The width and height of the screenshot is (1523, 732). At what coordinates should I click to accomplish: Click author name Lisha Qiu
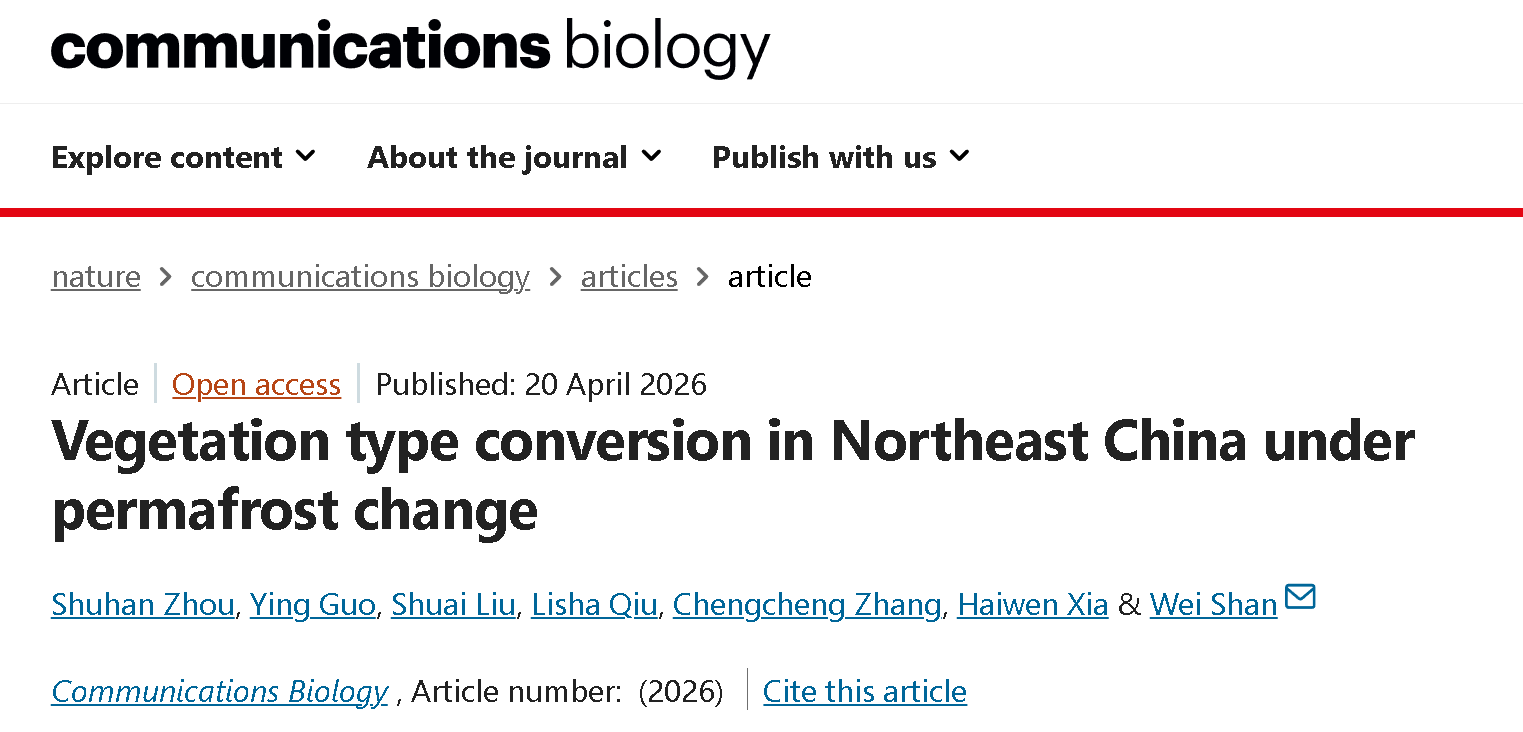pos(594,604)
